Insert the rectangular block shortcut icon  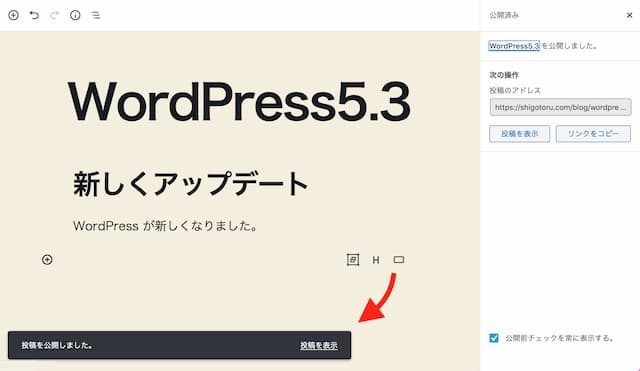pyautogui.click(x=399, y=260)
